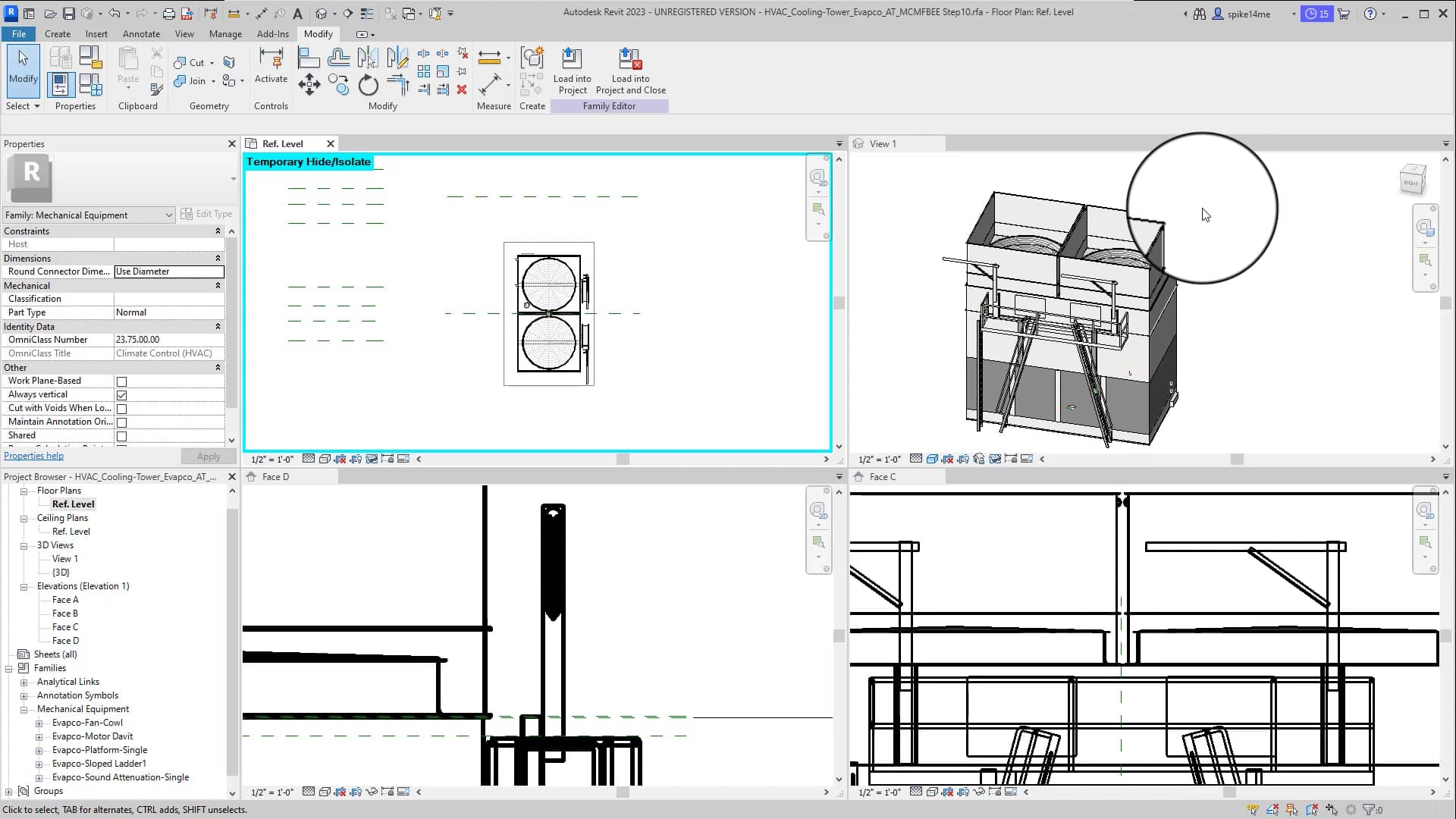
Task: Click the Properties panel vertical scrollbar
Action: tap(231, 322)
